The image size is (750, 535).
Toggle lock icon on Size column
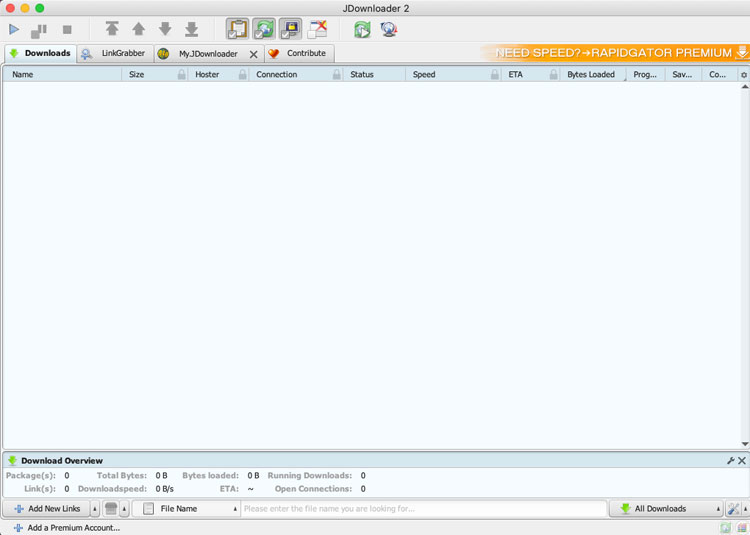[x=181, y=75]
